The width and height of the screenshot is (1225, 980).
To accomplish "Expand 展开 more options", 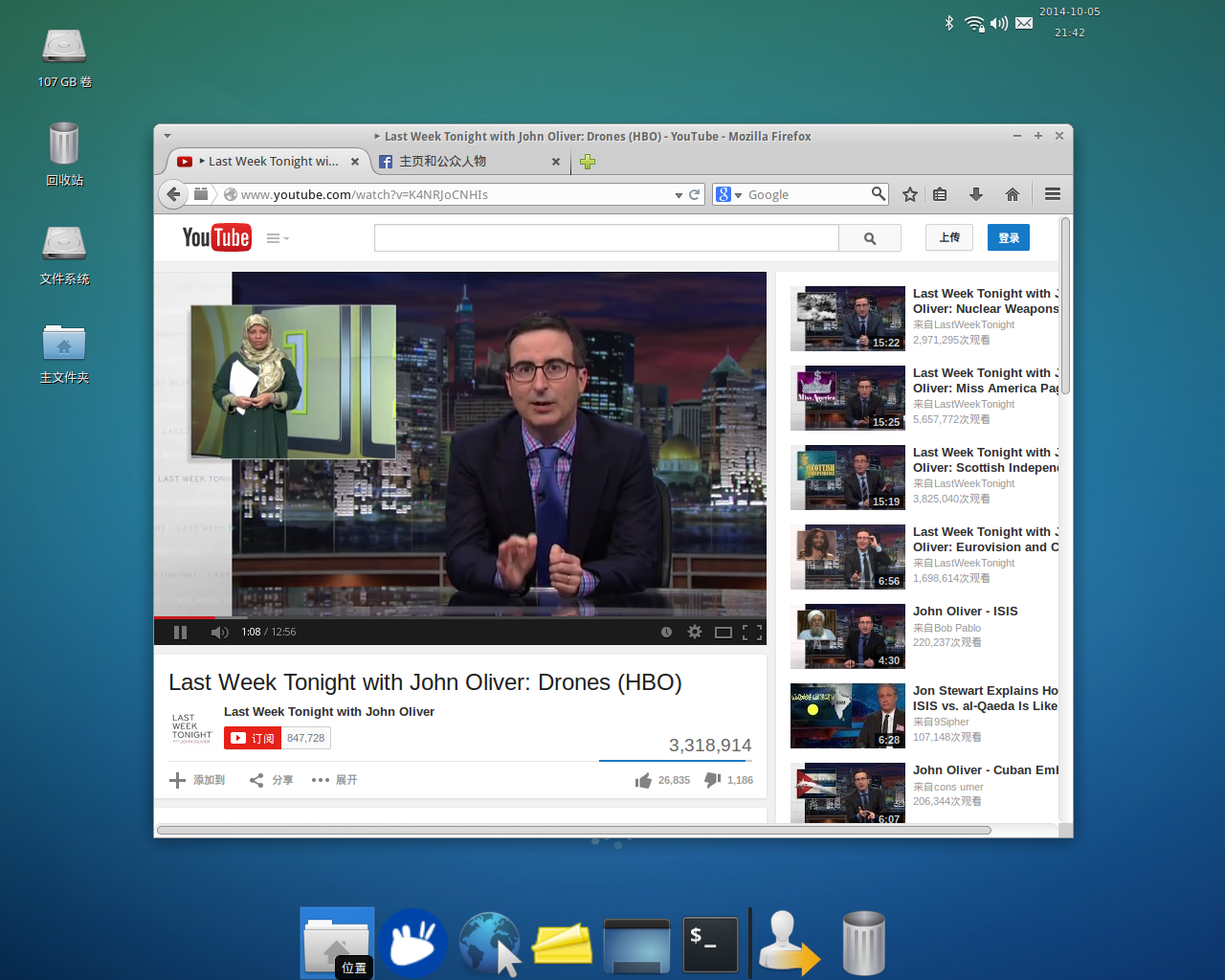I will click(x=334, y=780).
